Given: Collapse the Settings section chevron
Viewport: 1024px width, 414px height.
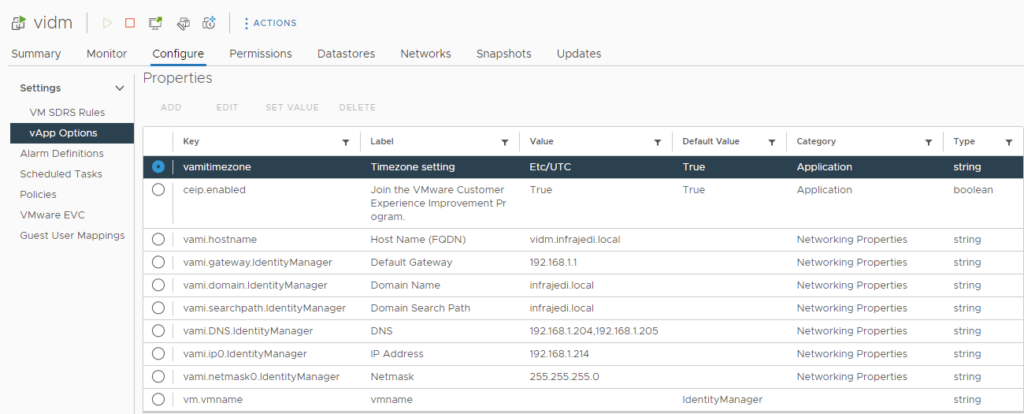Looking at the screenshot, I should 120,88.
